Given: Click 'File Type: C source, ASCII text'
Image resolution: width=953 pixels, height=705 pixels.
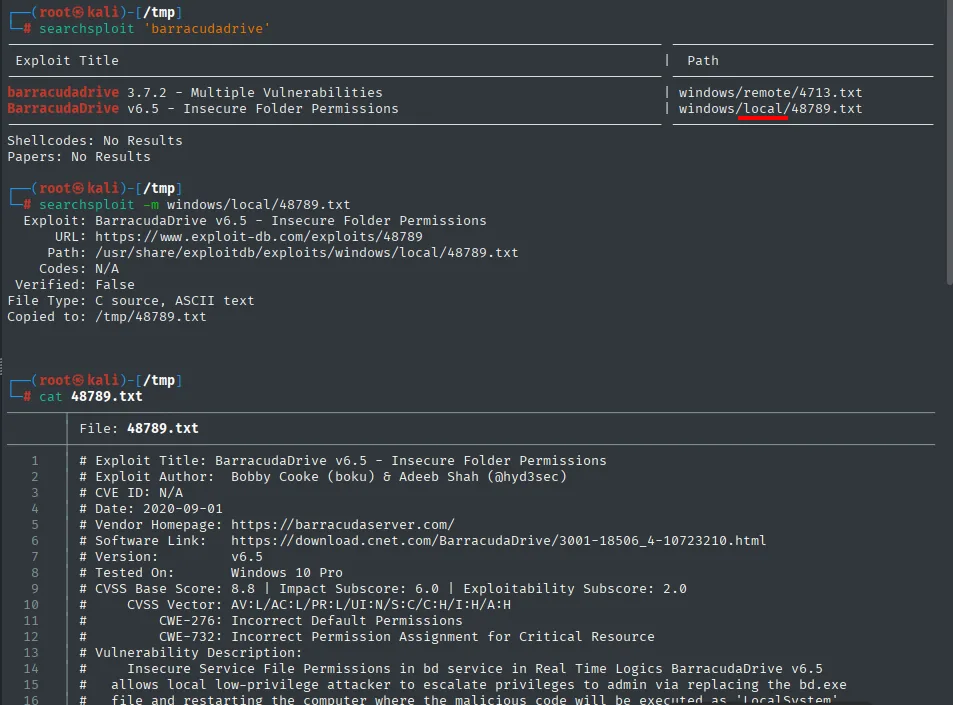Looking at the screenshot, I should click(x=131, y=300).
